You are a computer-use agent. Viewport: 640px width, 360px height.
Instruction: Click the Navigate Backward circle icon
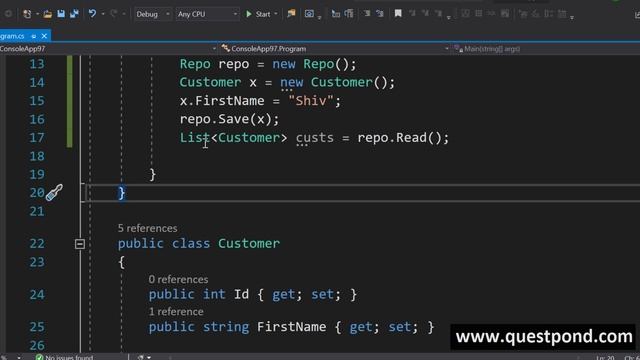[x=8, y=14]
